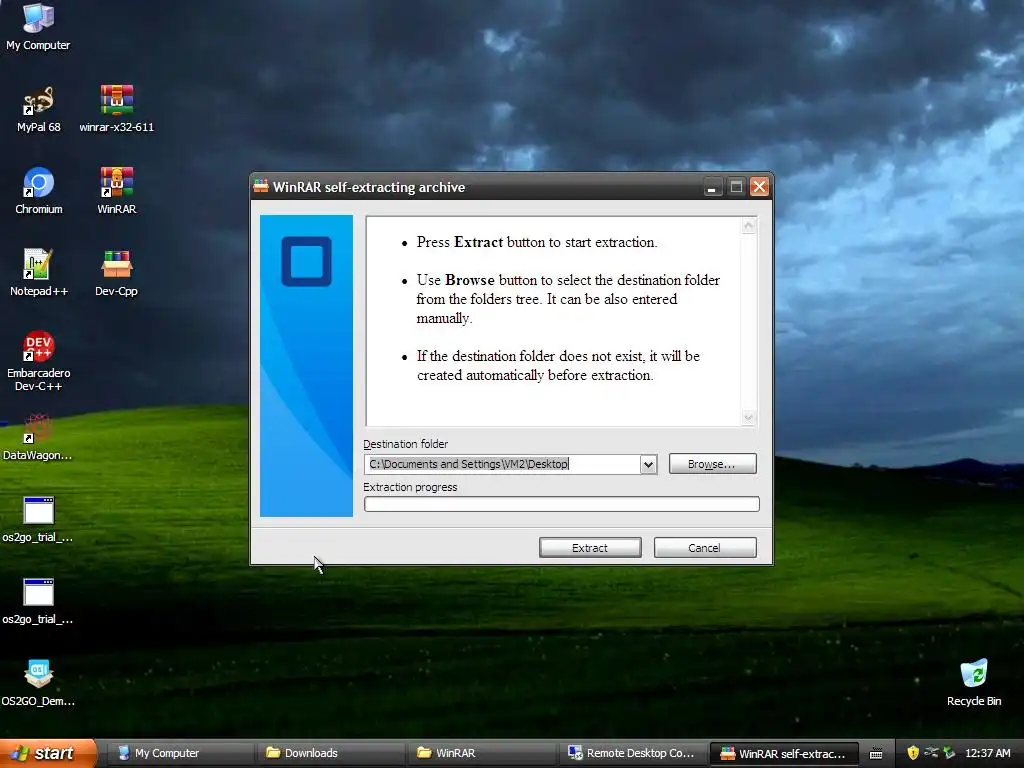
Task: Open the Windows start menu
Action: (48, 753)
